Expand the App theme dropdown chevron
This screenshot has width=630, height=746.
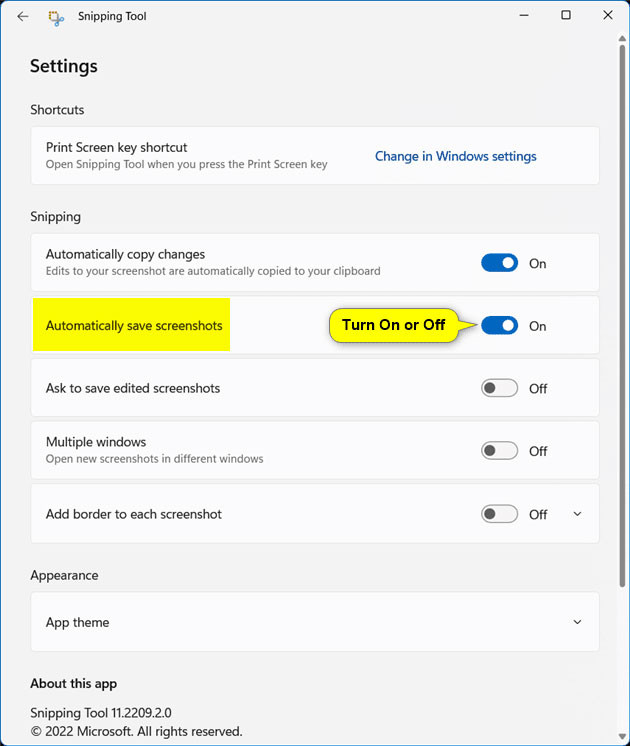(x=577, y=622)
